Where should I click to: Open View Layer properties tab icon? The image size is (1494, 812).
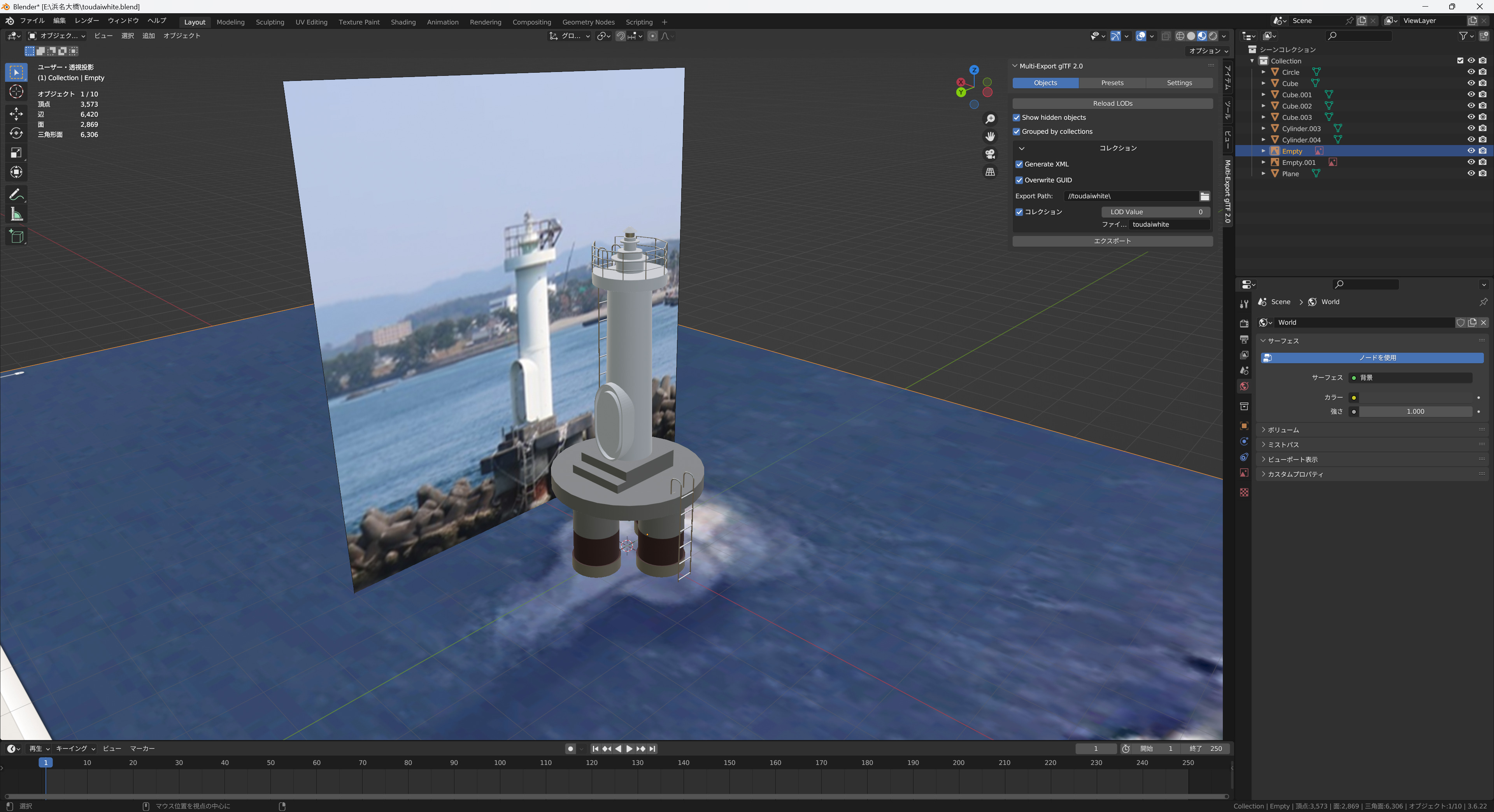click(x=1244, y=355)
